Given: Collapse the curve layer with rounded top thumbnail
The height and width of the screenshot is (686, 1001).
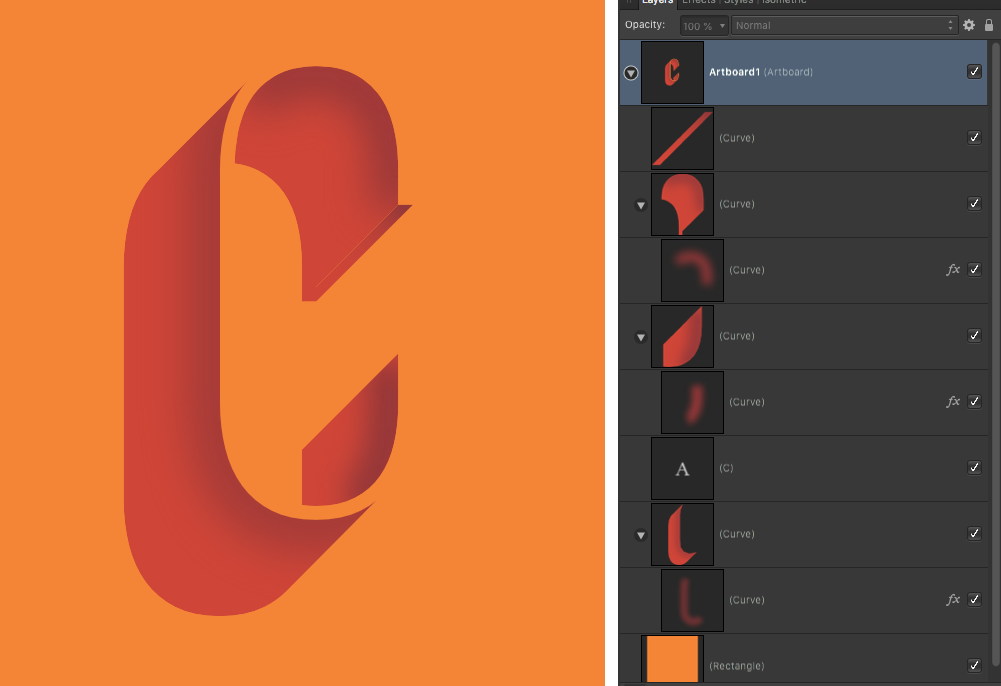Looking at the screenshot, I should pos(641,205).
